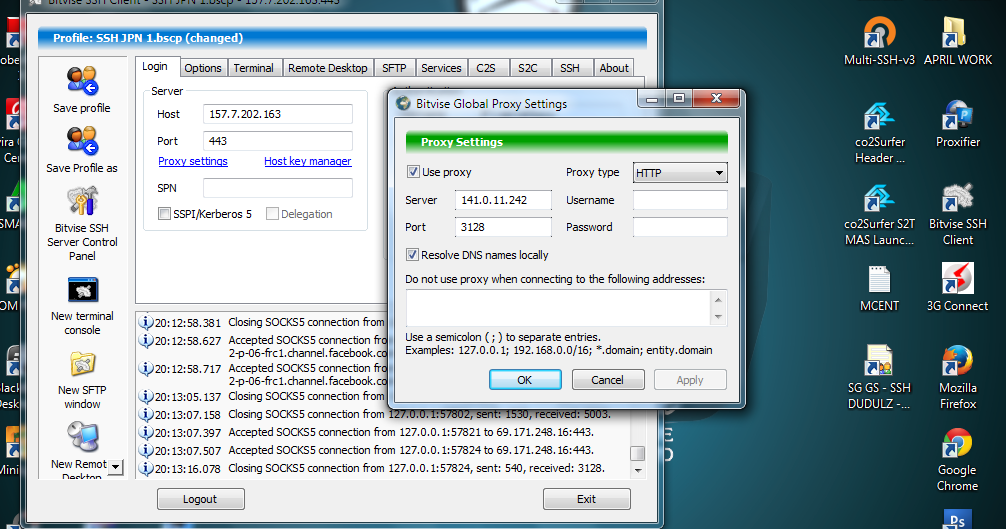Viewport: 1006px width, 529px height.
Task: Click info icon of 20:12:58.381 log entry
Action: [x=146, y=322]
